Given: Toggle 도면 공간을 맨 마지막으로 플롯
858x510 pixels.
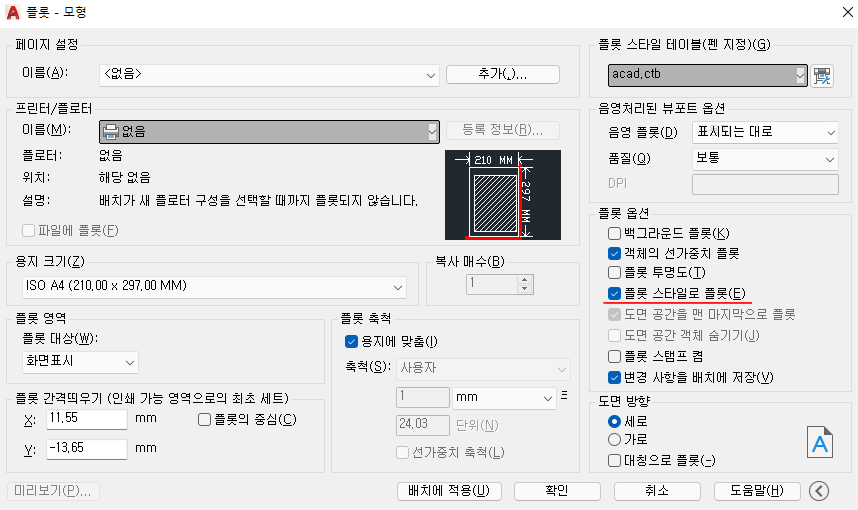Looking at the screenshot, I should [x=614, y=315].
